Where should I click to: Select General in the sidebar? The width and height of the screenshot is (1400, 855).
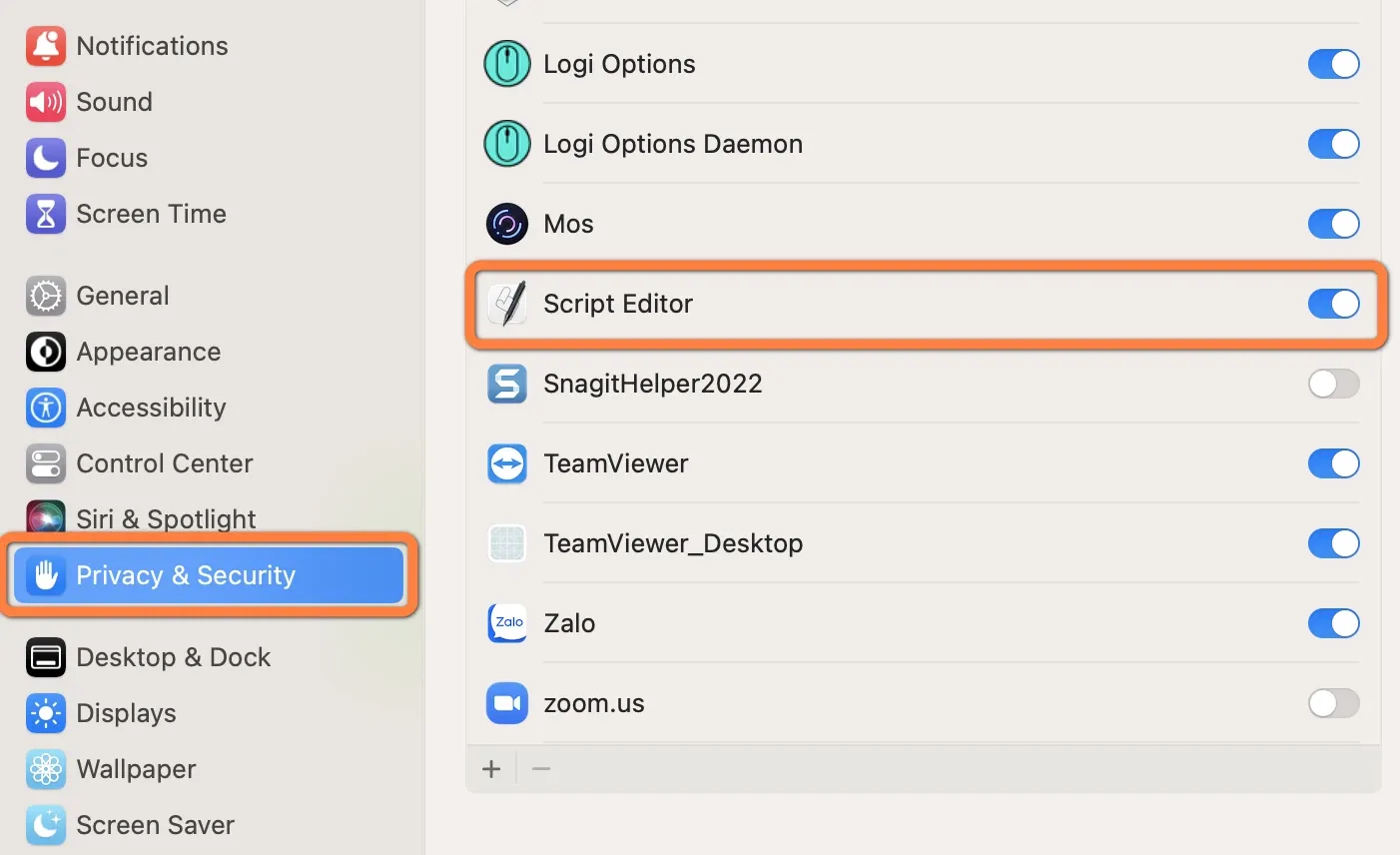point(123,296)
